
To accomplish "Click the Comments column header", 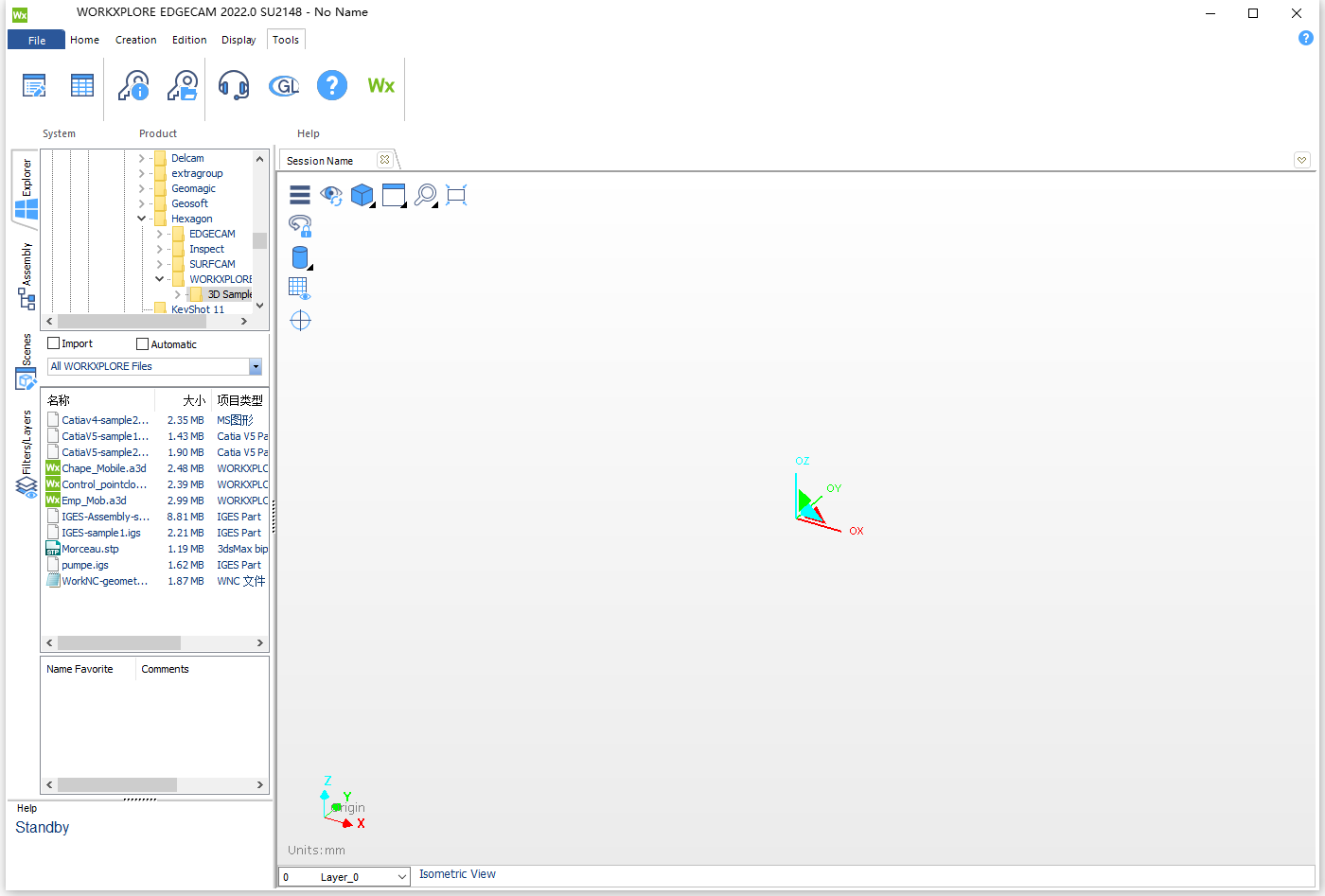I will point(165,669).
